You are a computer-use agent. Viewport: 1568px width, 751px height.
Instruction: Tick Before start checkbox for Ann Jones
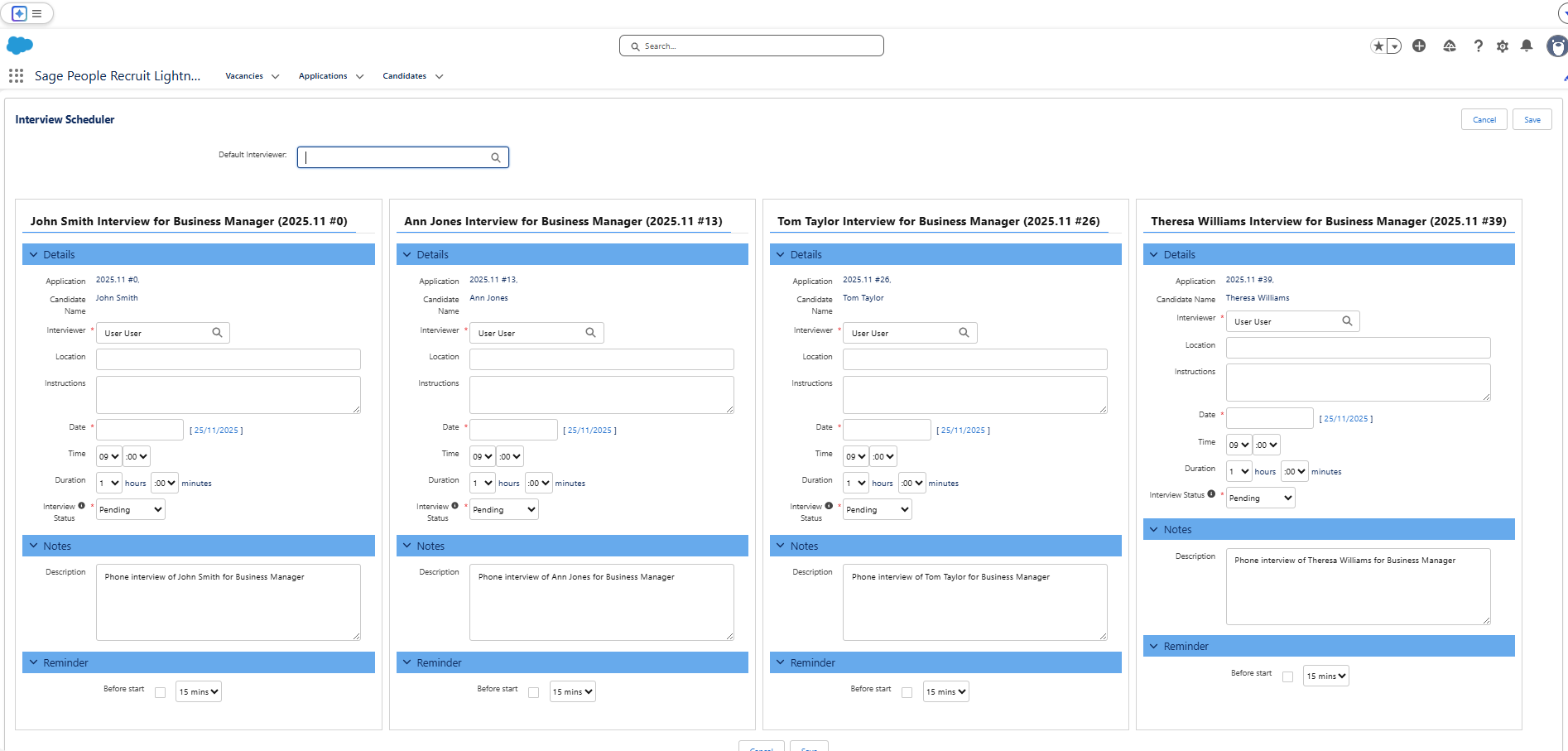[534, 692]
